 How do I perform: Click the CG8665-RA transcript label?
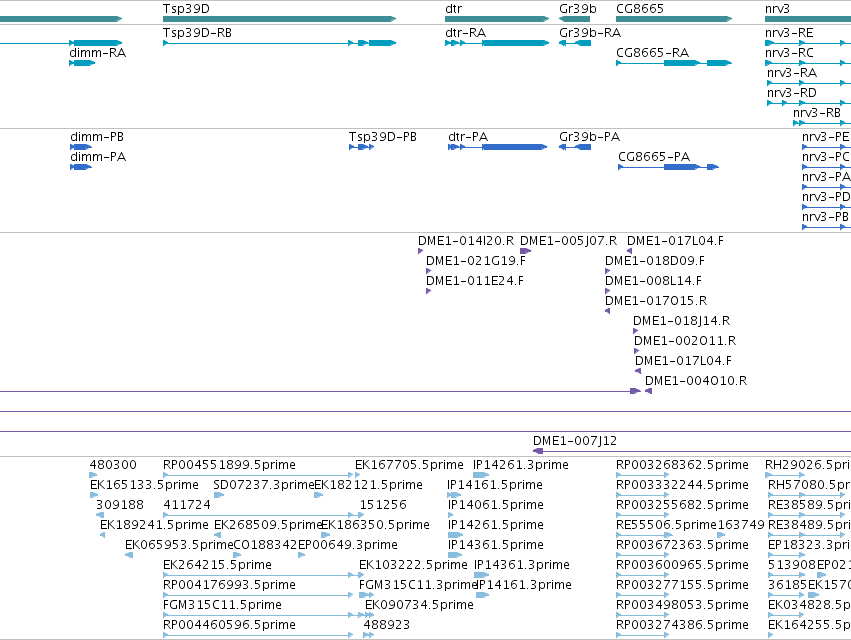pyautogui.click(x=652, y=53)
